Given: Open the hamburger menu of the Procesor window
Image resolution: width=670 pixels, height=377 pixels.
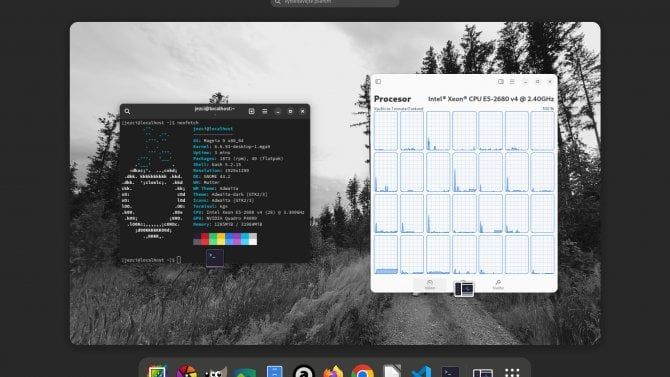Looking at the screenshot, I should coord(512,82).
